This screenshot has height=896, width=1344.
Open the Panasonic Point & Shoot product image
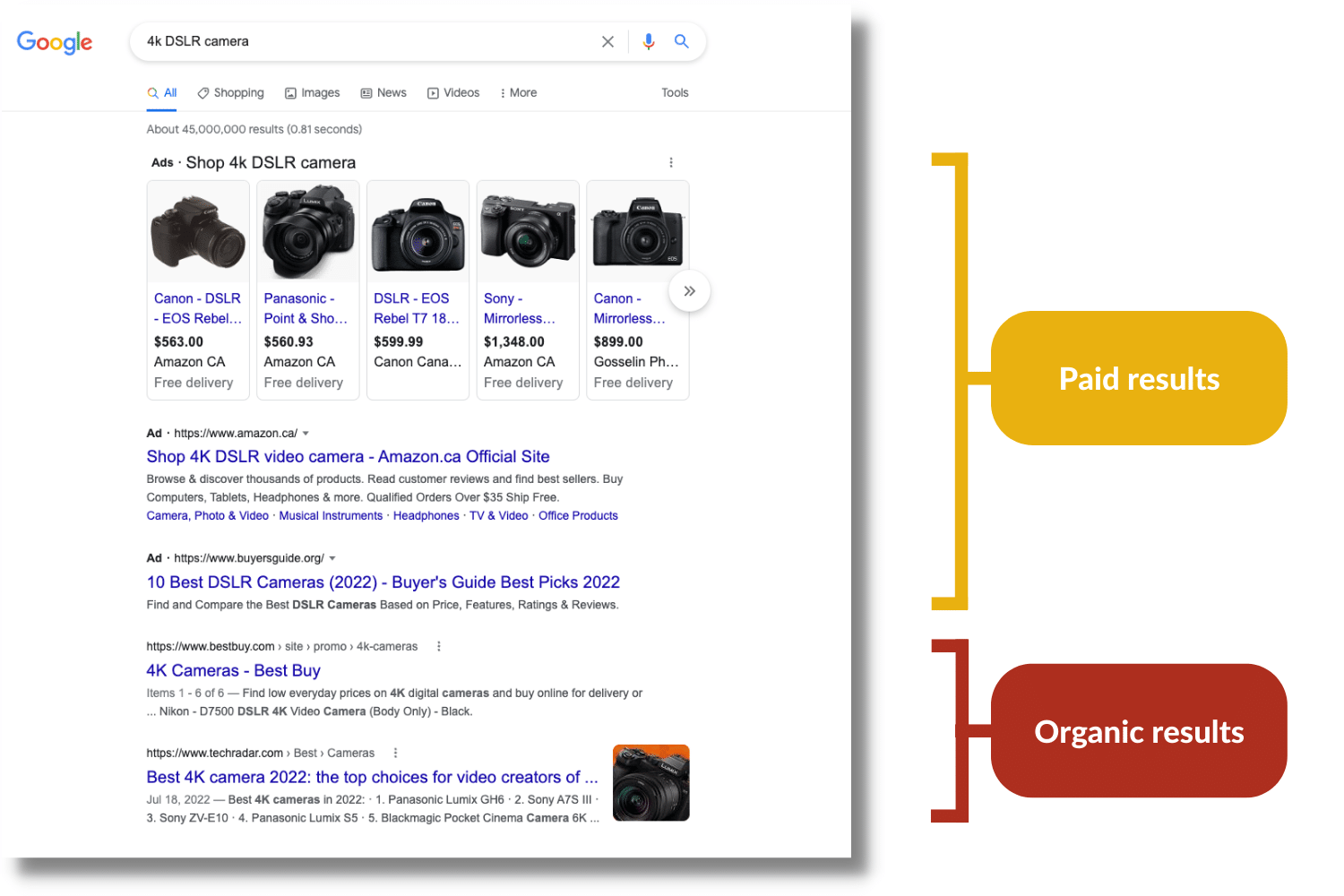click(308, 232)
